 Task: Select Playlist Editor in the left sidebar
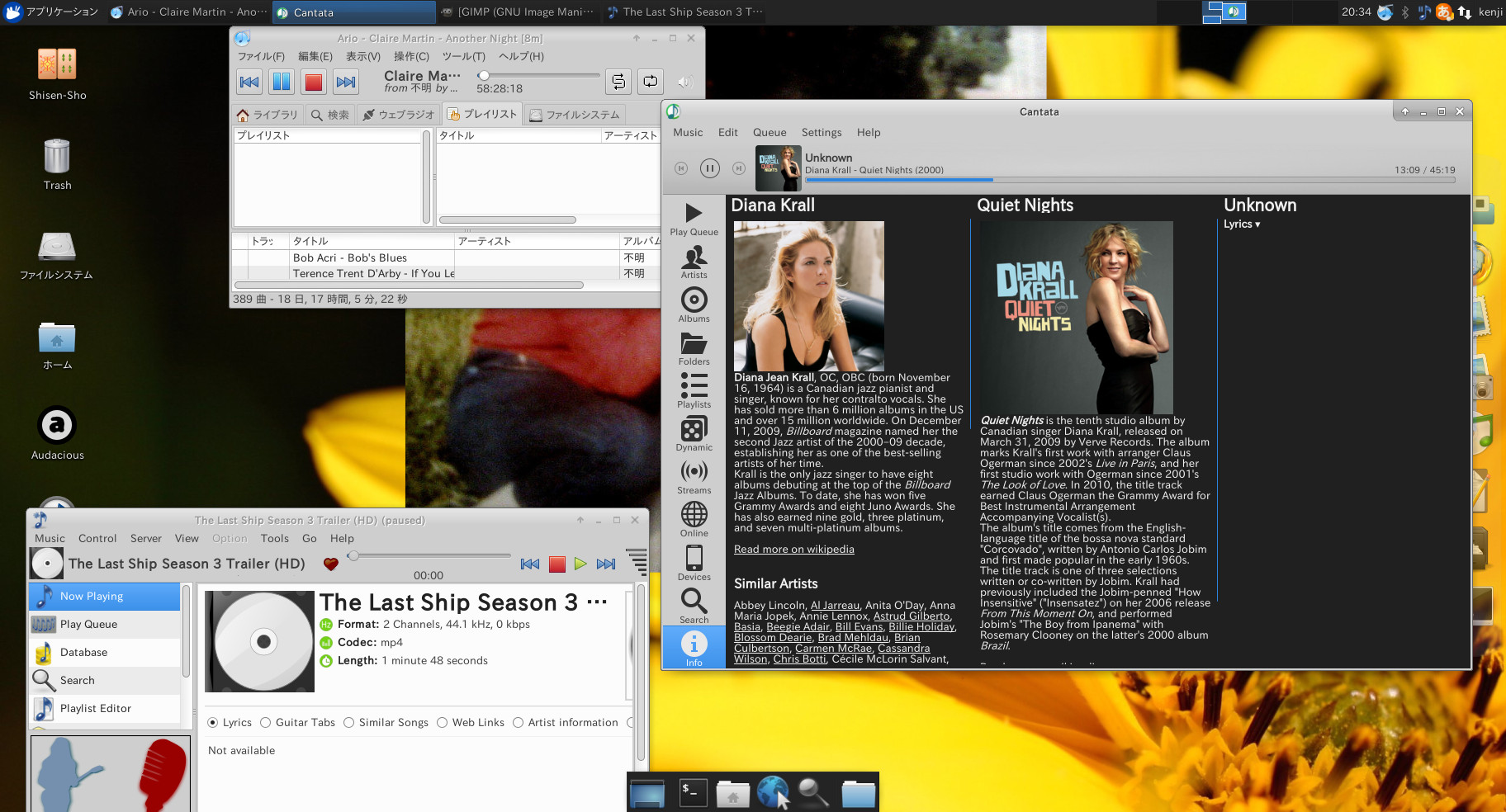click(x=96, y=708)
